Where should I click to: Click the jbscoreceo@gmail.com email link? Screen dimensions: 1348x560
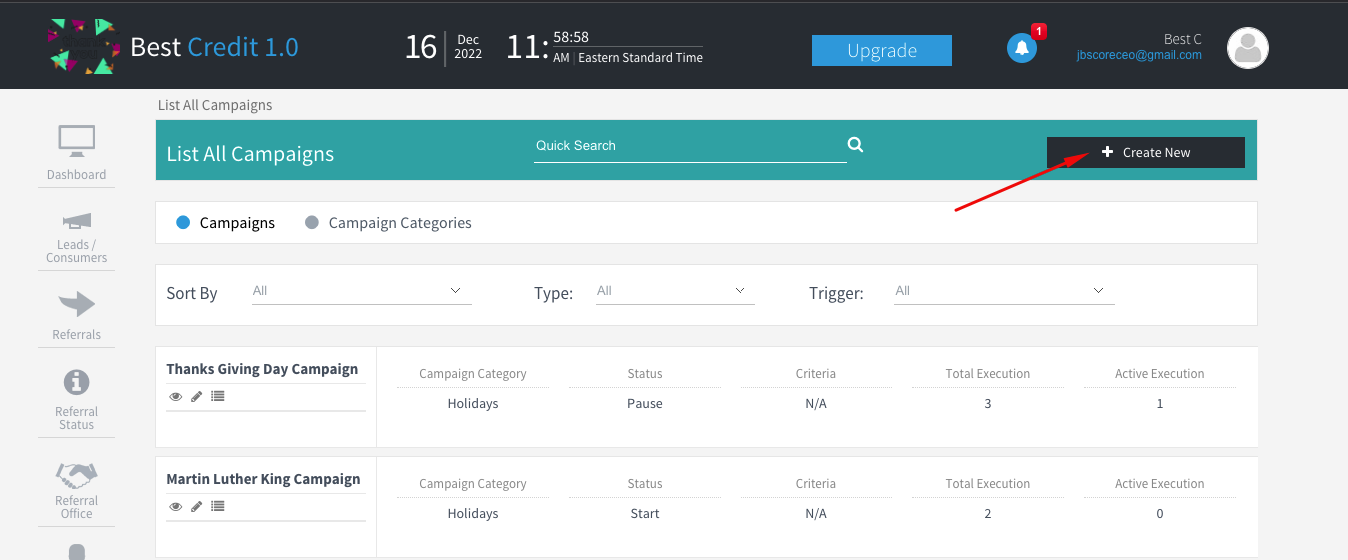pyautogui.click(x=1139, y=56)
